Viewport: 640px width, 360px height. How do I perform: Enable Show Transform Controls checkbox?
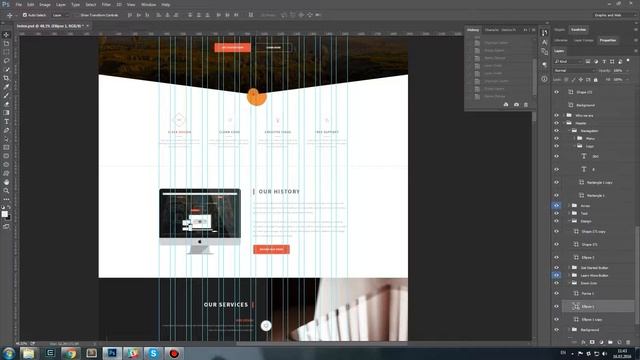(x=77, y=15)
